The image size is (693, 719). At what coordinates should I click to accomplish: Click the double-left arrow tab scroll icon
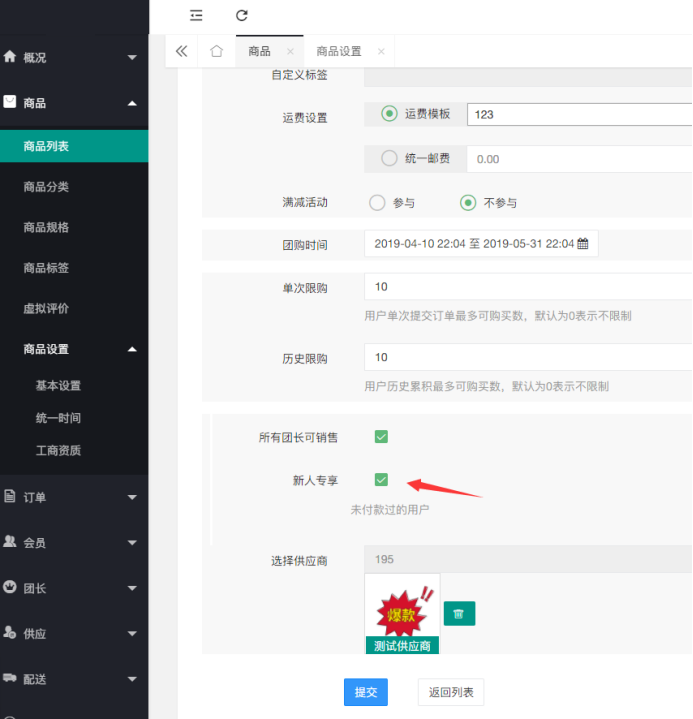181,51
